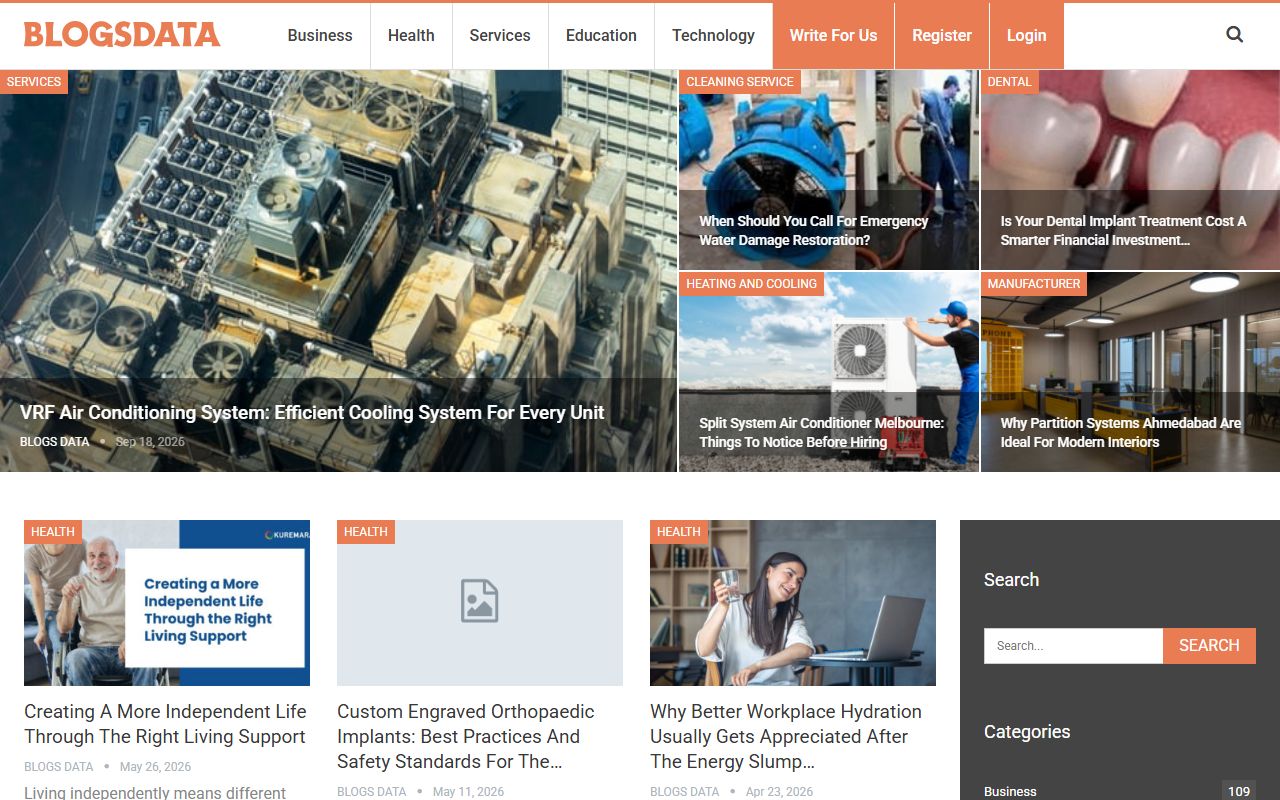Click the HEATING AND COOLING category tag
1280x800 pixels.
(x=752, y=284)
